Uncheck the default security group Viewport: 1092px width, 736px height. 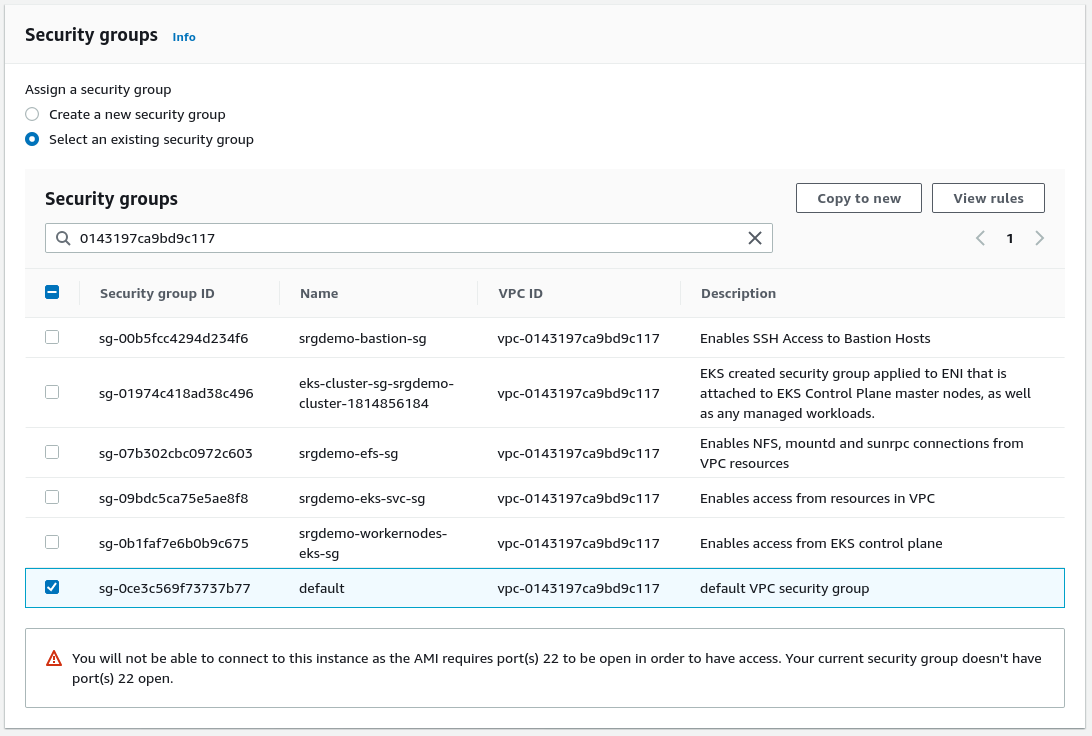(x=52, y=588)
